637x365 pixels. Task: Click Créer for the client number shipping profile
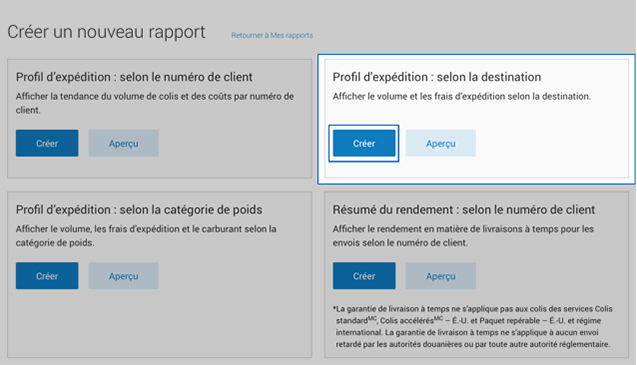tap(47, 143)
